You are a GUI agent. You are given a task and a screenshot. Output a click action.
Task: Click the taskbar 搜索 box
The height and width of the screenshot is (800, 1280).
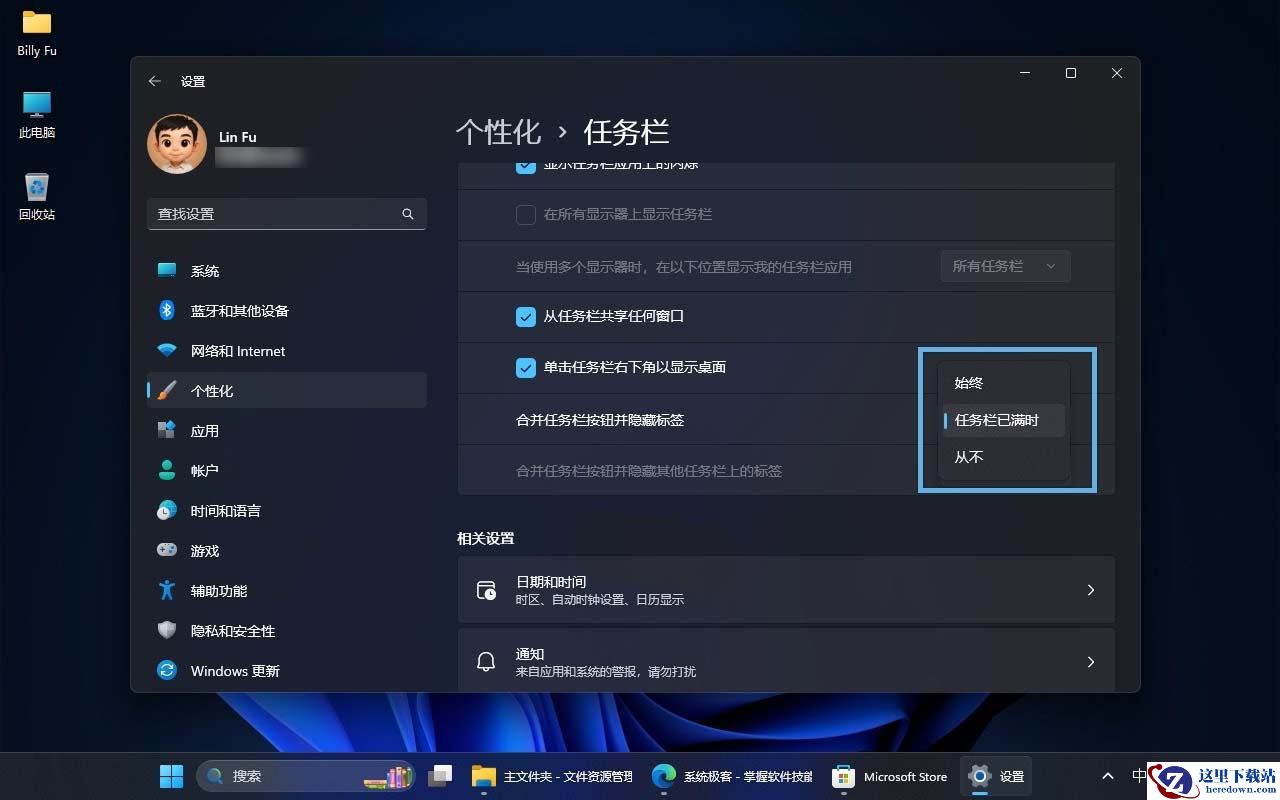tap(306, 776)
